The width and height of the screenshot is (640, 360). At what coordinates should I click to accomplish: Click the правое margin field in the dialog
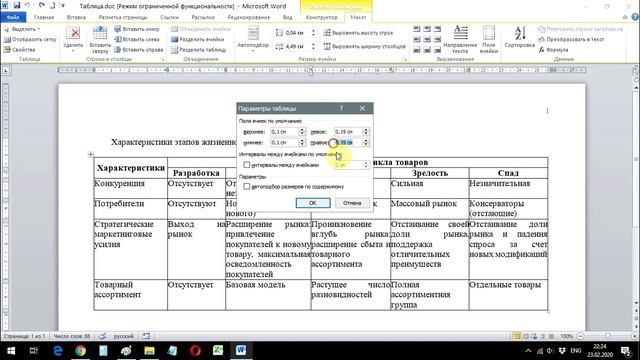[x=348, y=142]
